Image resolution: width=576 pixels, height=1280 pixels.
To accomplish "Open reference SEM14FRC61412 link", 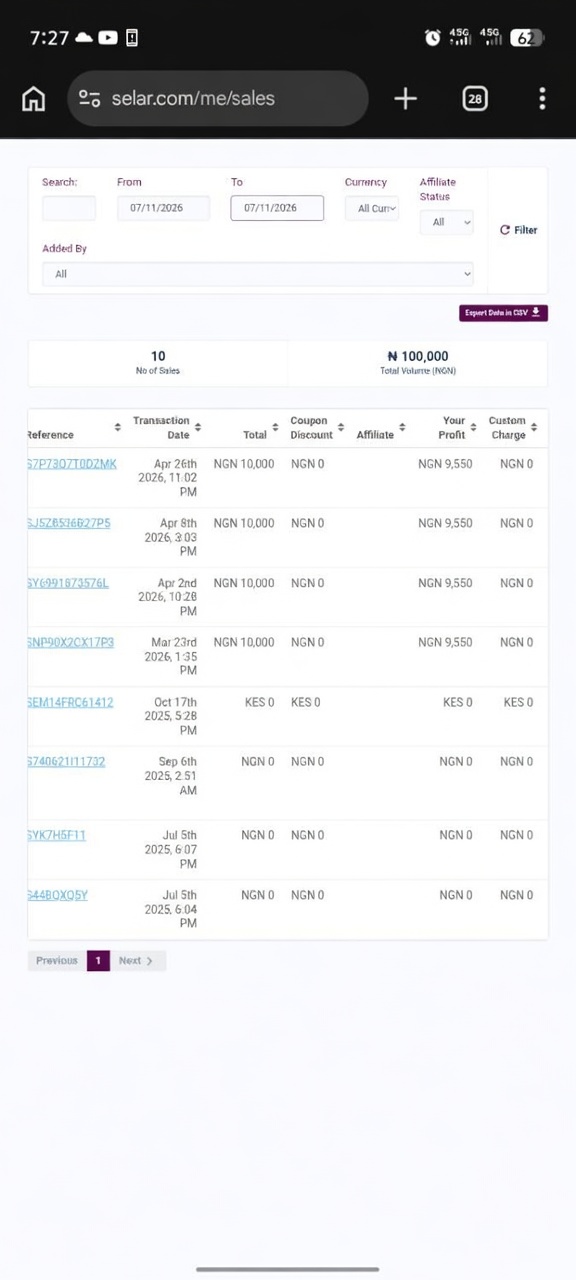I will pyautogui.click(x=70, y=702).
